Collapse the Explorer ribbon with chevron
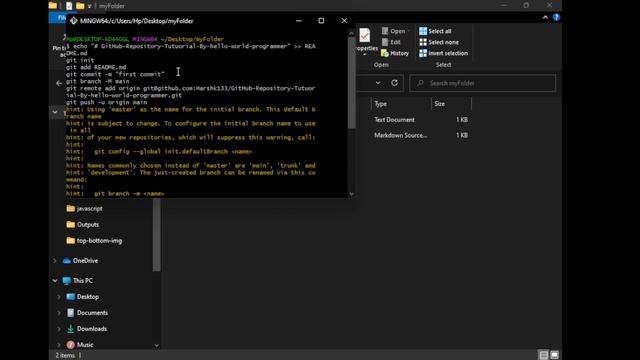 (x=545, y=18)
